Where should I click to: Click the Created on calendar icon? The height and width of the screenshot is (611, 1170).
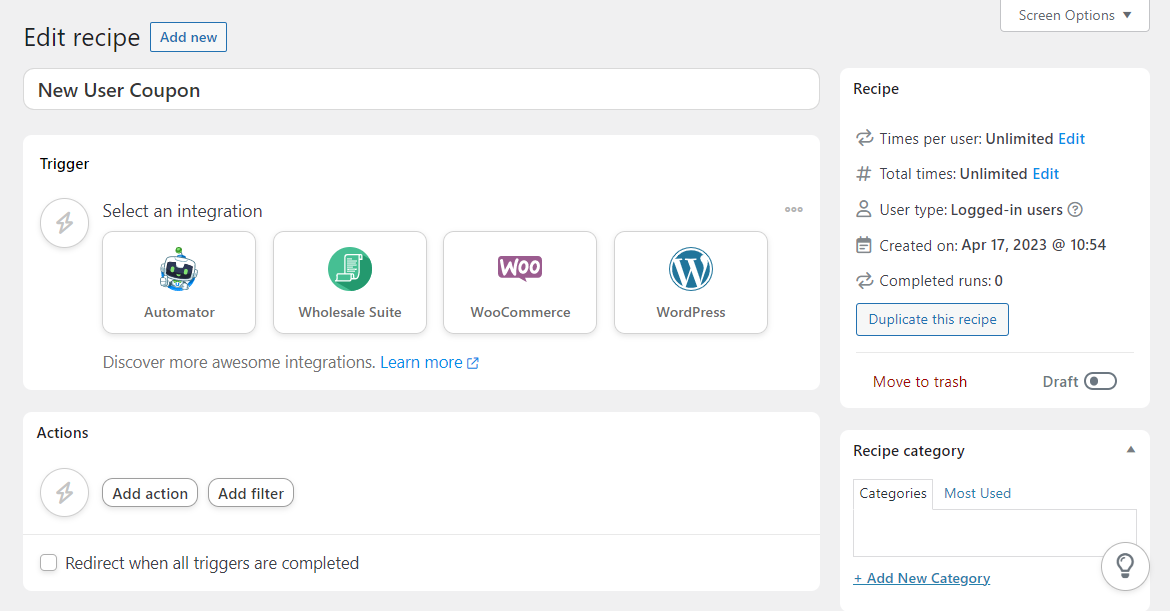click(x=863, y=245)
